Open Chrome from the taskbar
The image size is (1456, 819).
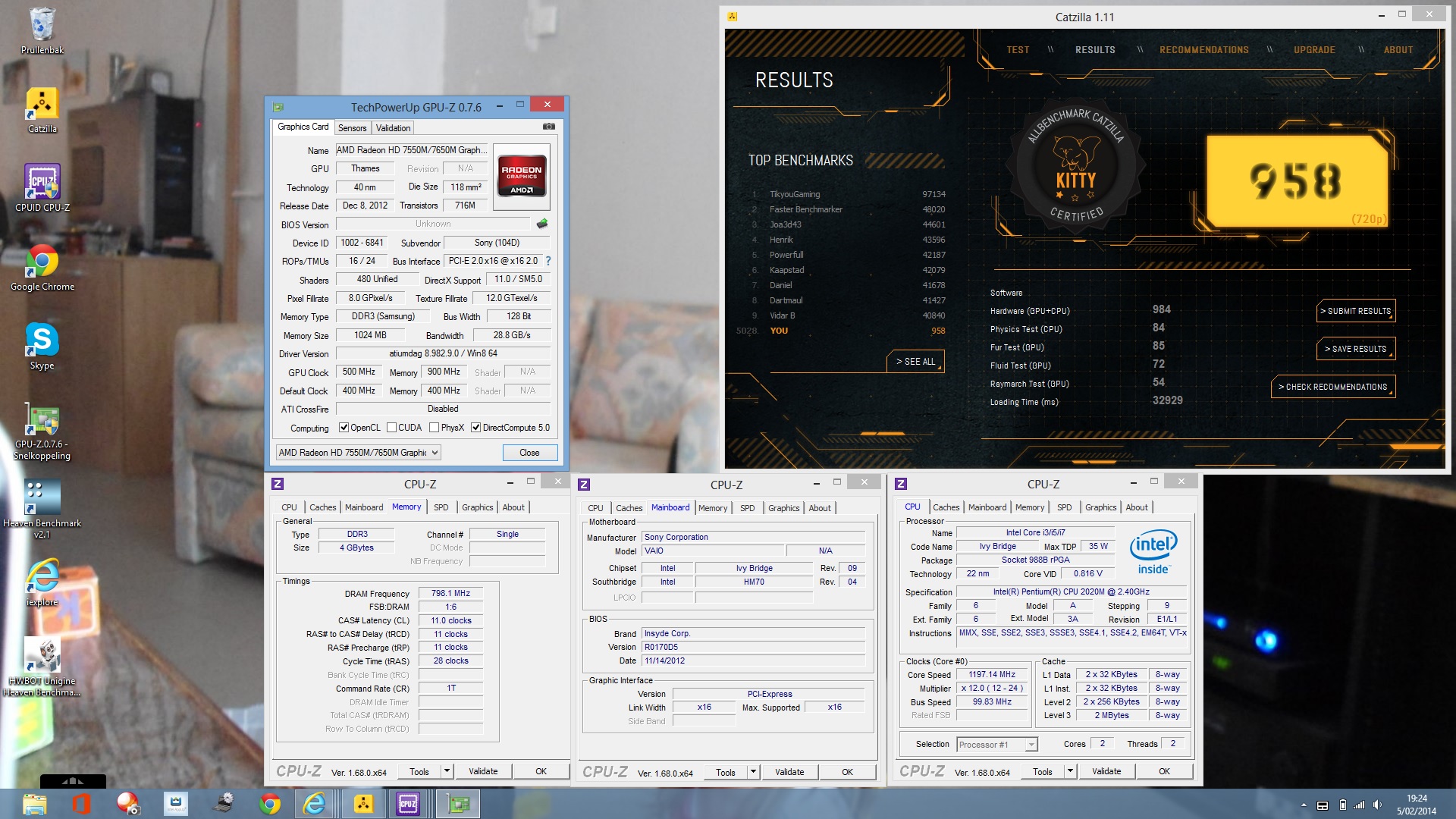coord(269,804)
